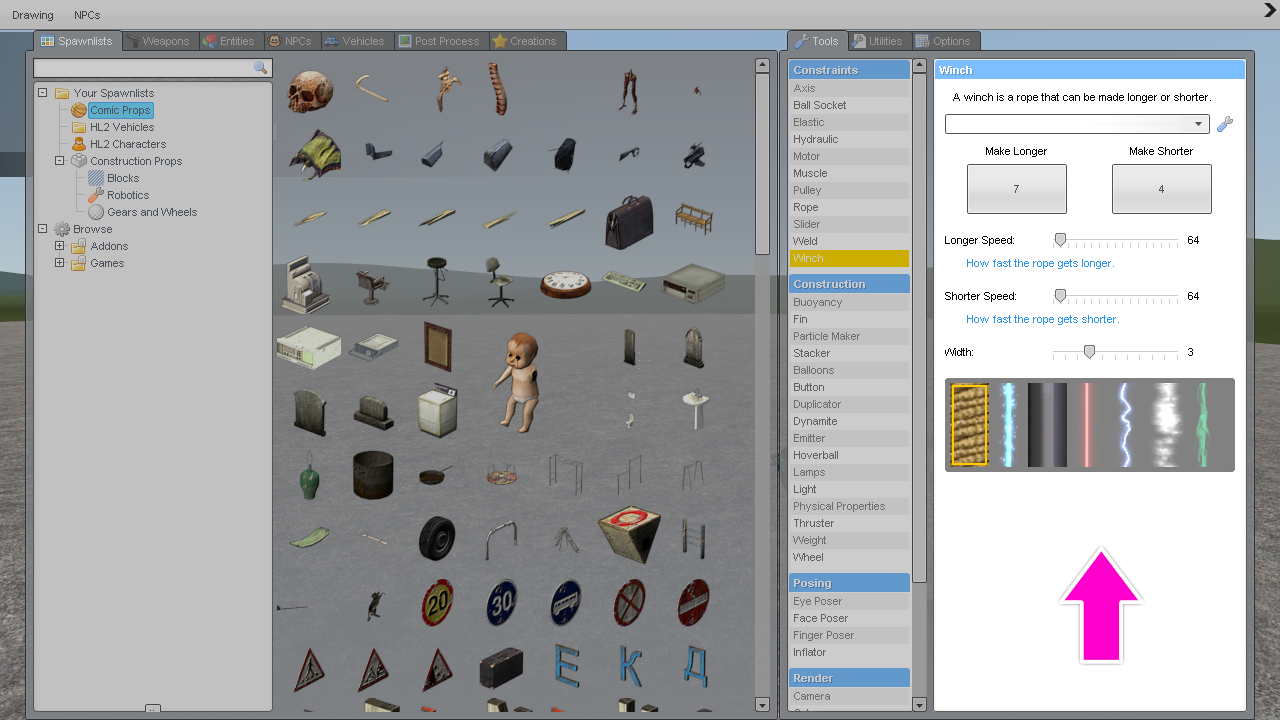The width and height of the screenshot is (1280, 720).
Task: Click the search magnifier icon
Action: pos(261,68)
